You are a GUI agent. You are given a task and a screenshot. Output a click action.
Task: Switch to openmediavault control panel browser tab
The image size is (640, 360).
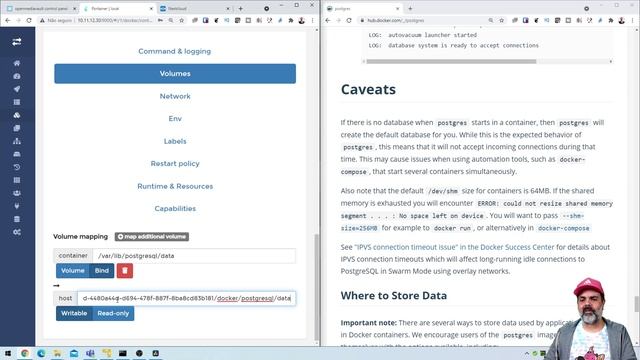coord(40,8)
